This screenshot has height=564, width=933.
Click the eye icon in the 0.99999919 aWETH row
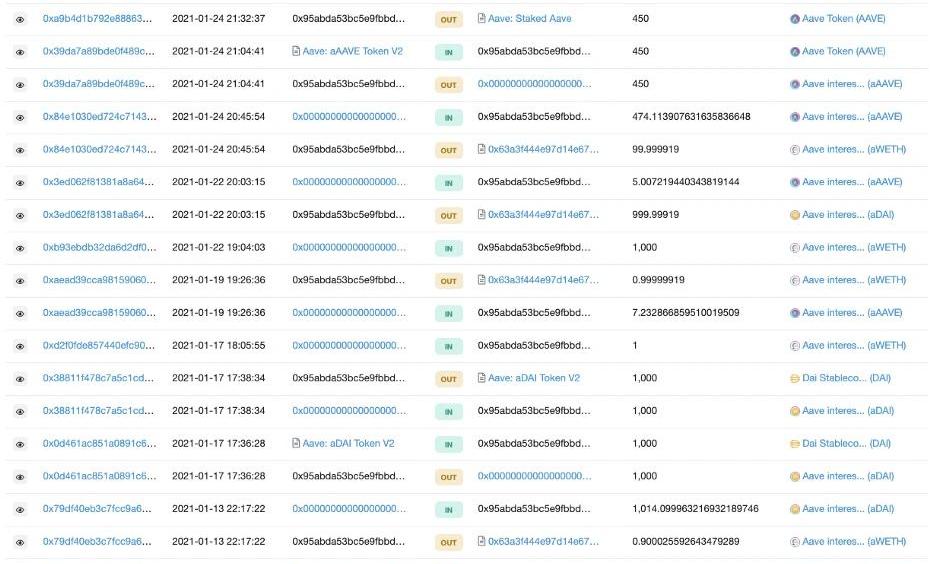[20, 281]
